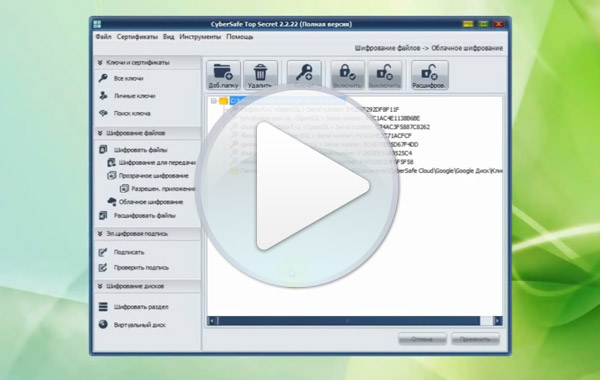Collapse the Ключи и сертификаты section
Viewport: 600px width, 380px height.
coord(100,62)
